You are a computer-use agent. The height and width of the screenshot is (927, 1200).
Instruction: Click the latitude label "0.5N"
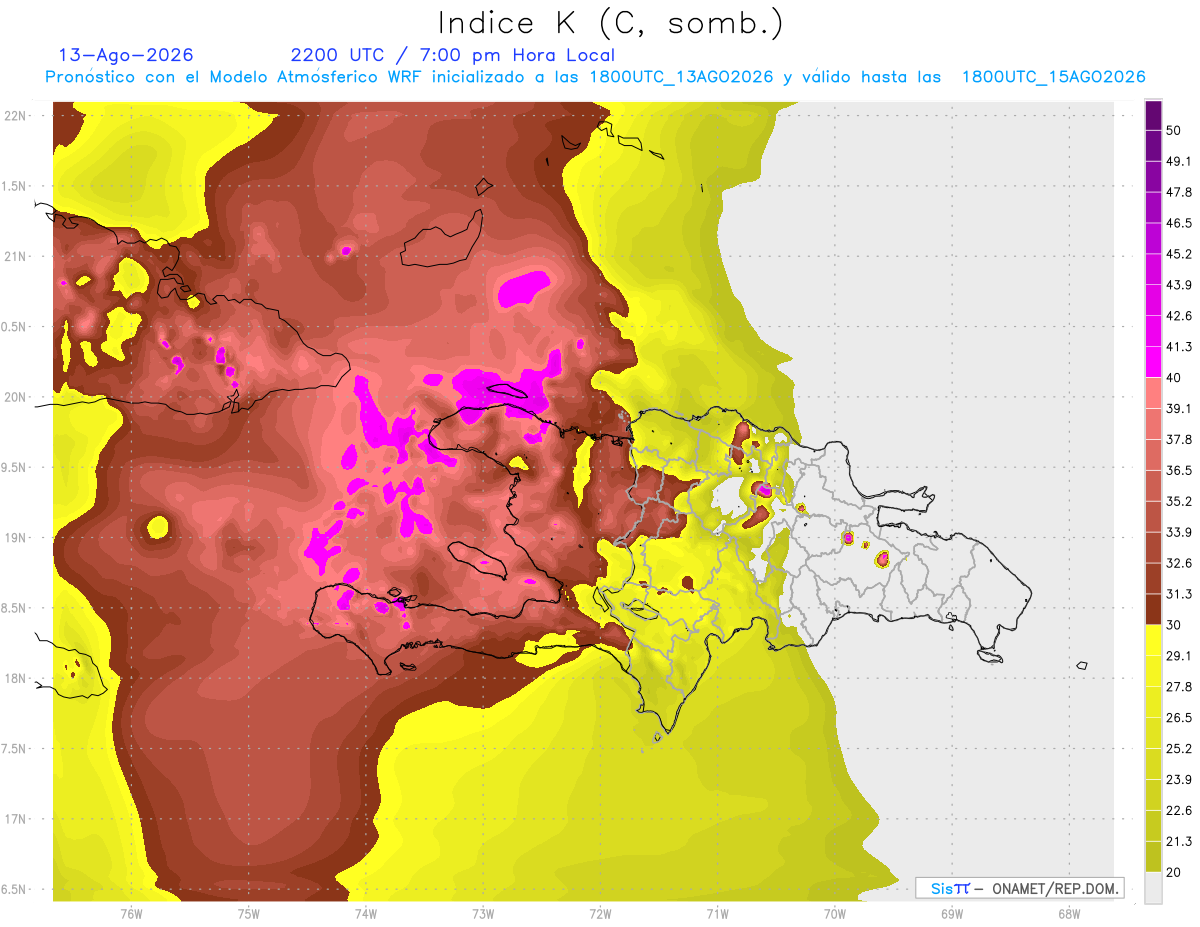tap(14, 327)
